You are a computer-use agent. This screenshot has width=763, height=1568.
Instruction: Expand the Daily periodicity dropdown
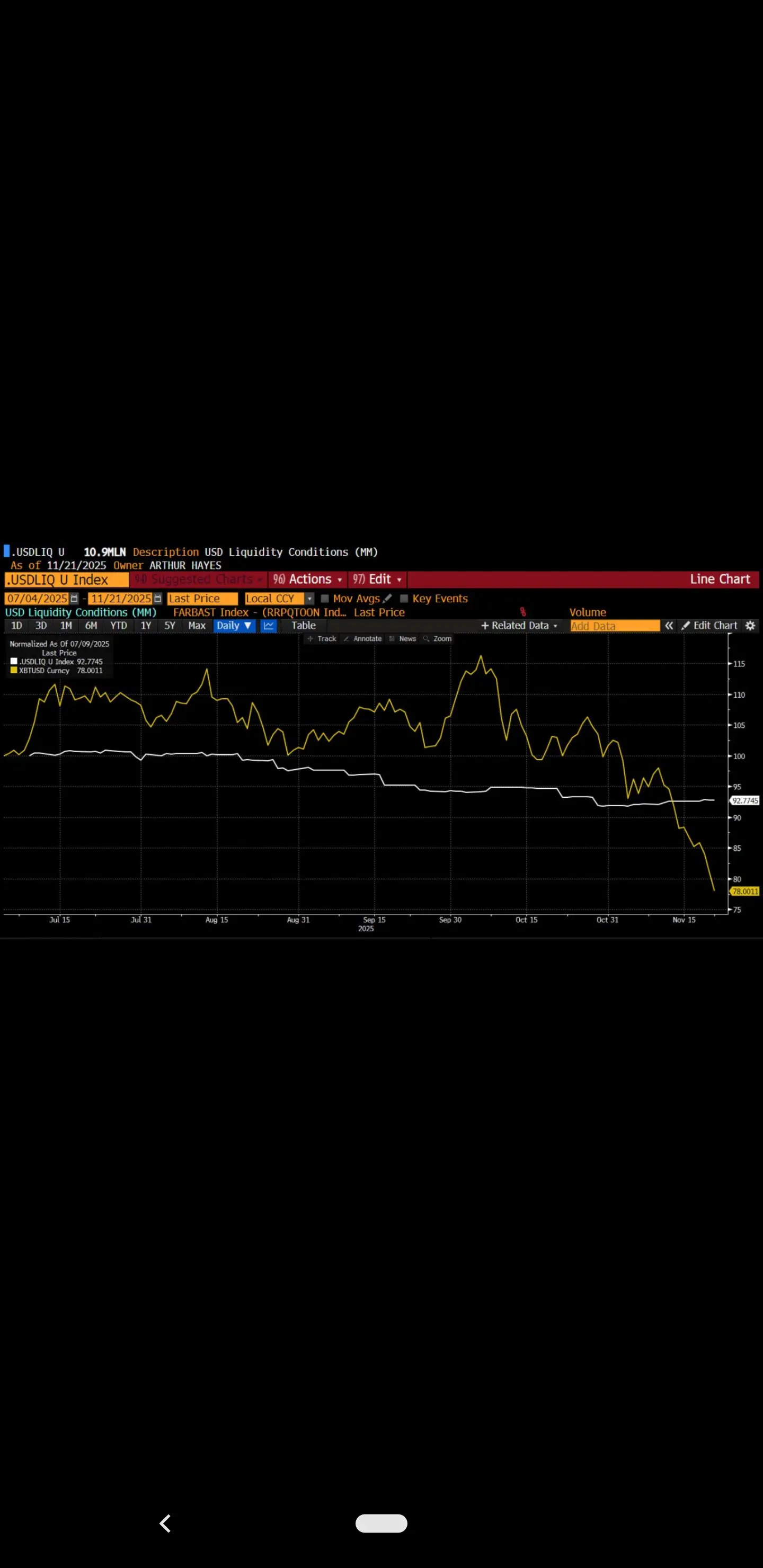pos(234,625)
